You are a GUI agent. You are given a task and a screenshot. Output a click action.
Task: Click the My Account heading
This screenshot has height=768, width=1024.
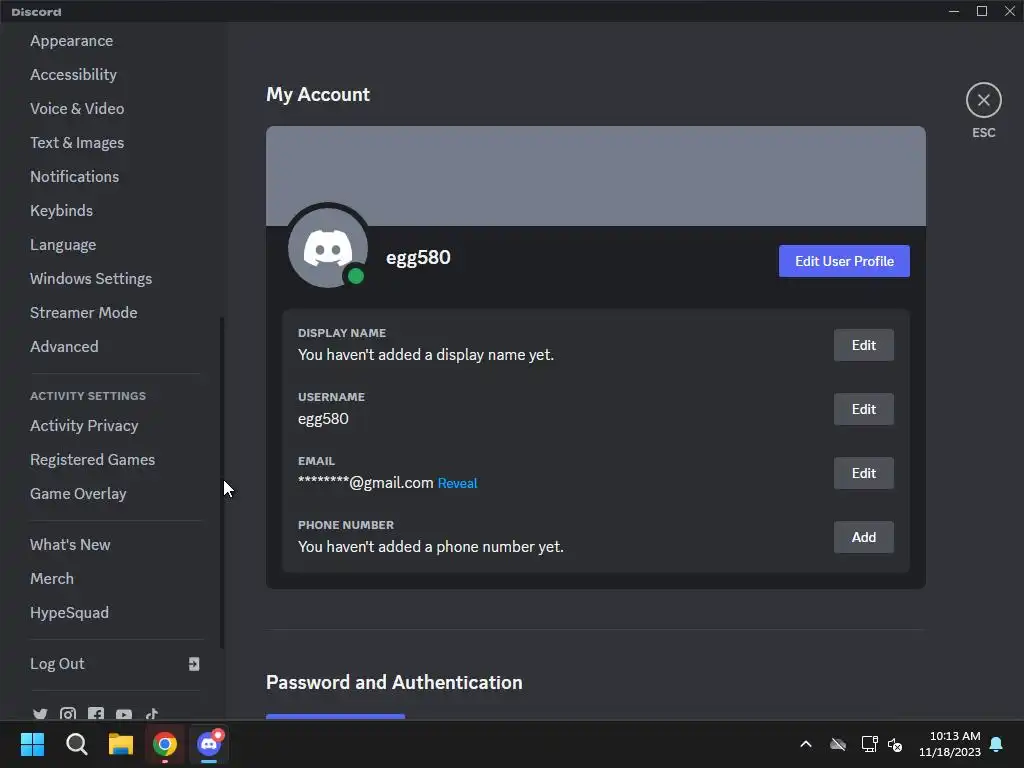[x=318, y=95]
